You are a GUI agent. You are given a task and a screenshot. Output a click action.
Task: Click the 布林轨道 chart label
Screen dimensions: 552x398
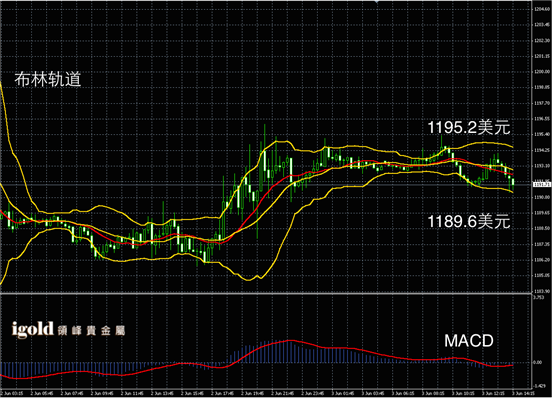pos(48,79)
